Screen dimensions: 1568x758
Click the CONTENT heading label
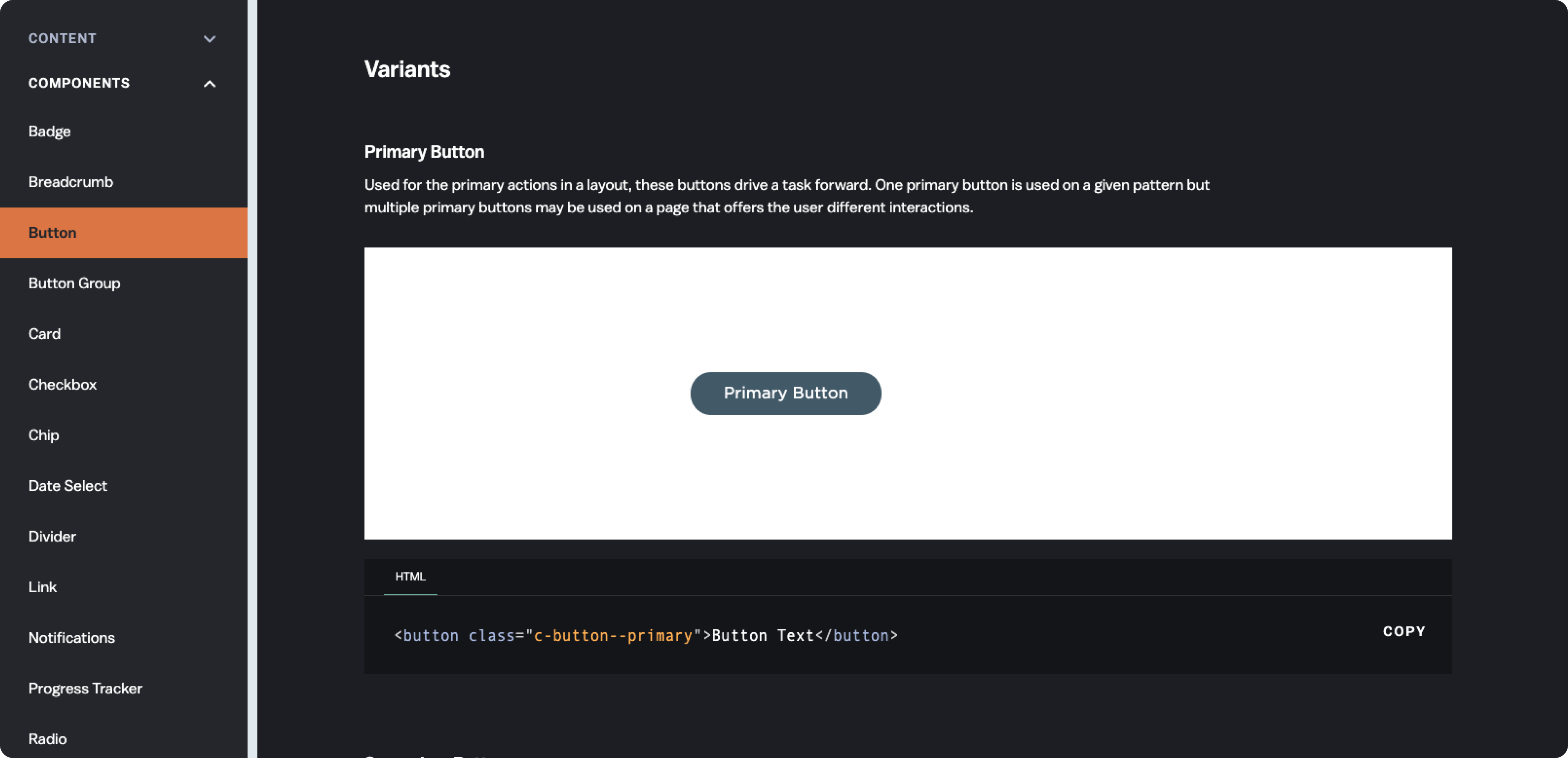(62, 38)
